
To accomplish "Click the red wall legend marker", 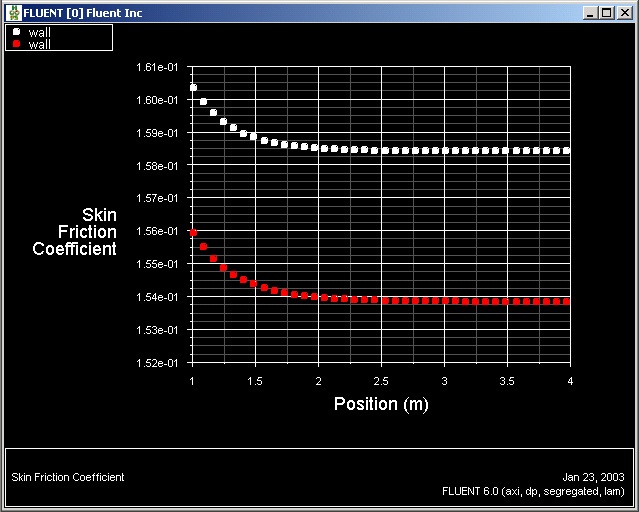I will pos(16,44).
